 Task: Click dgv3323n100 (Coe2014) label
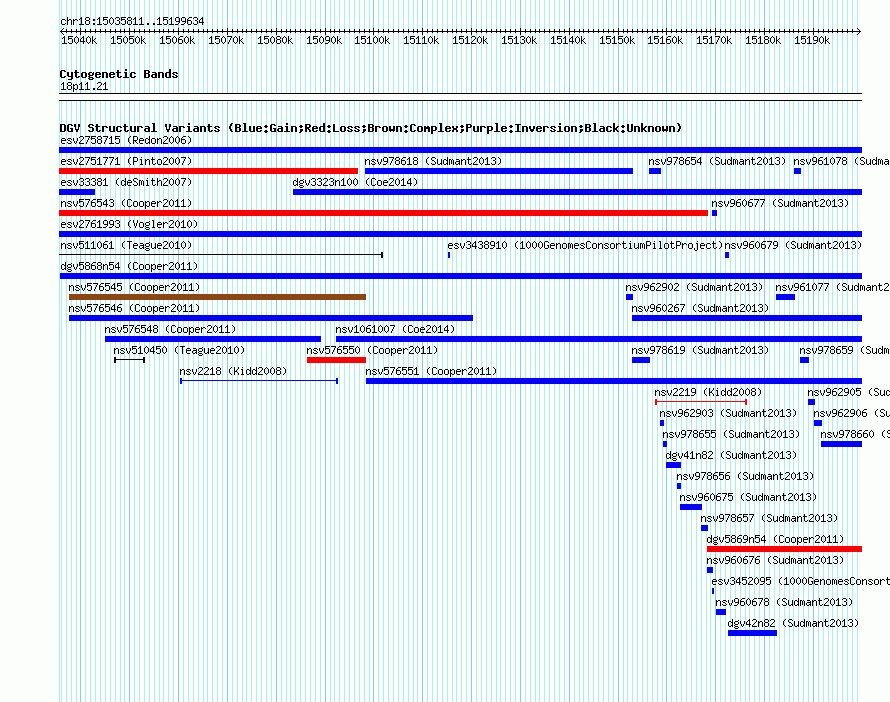355,182
